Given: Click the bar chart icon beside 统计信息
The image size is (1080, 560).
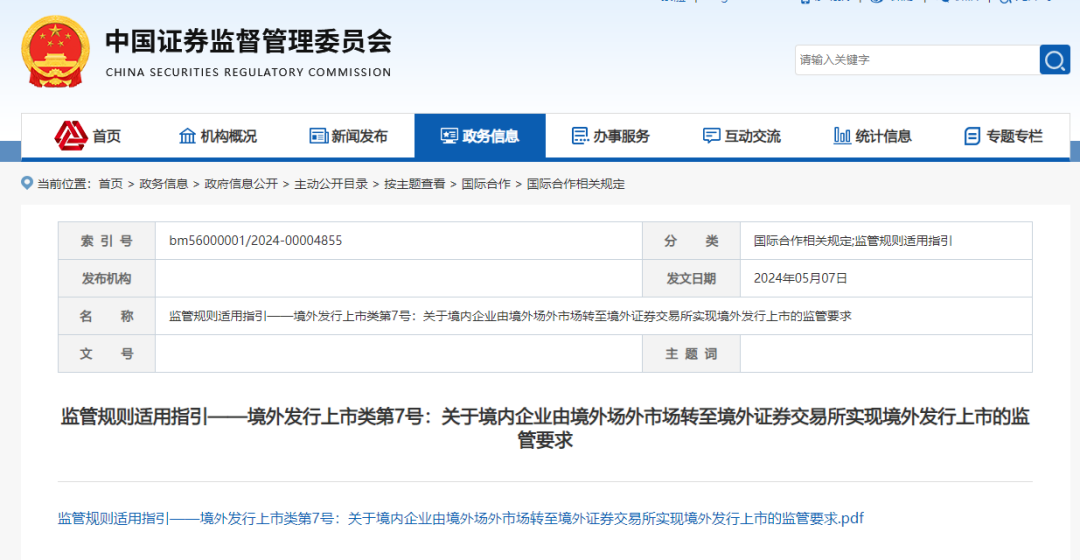Looking at the screenshot, I should coord(842,136).
